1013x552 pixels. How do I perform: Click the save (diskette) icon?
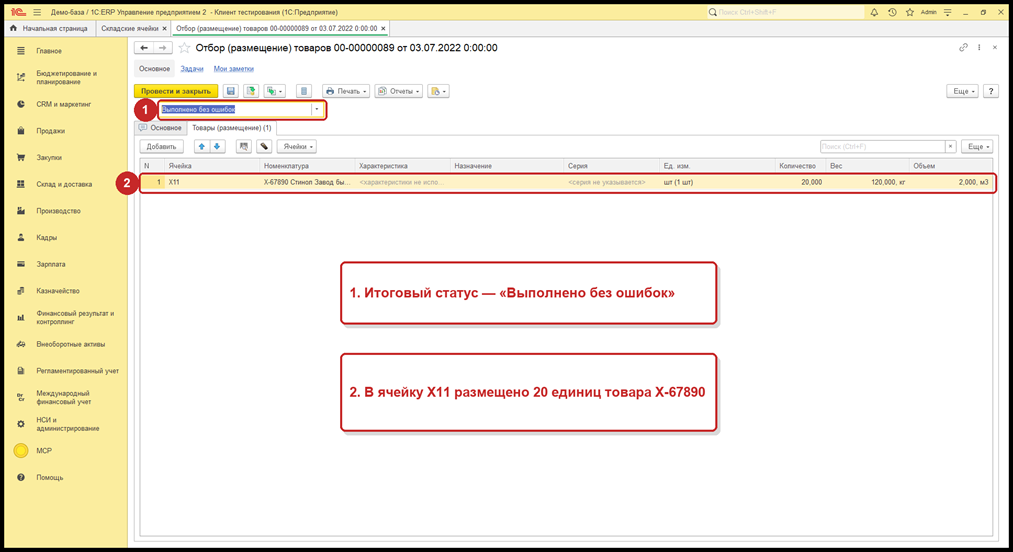point(231,91)
